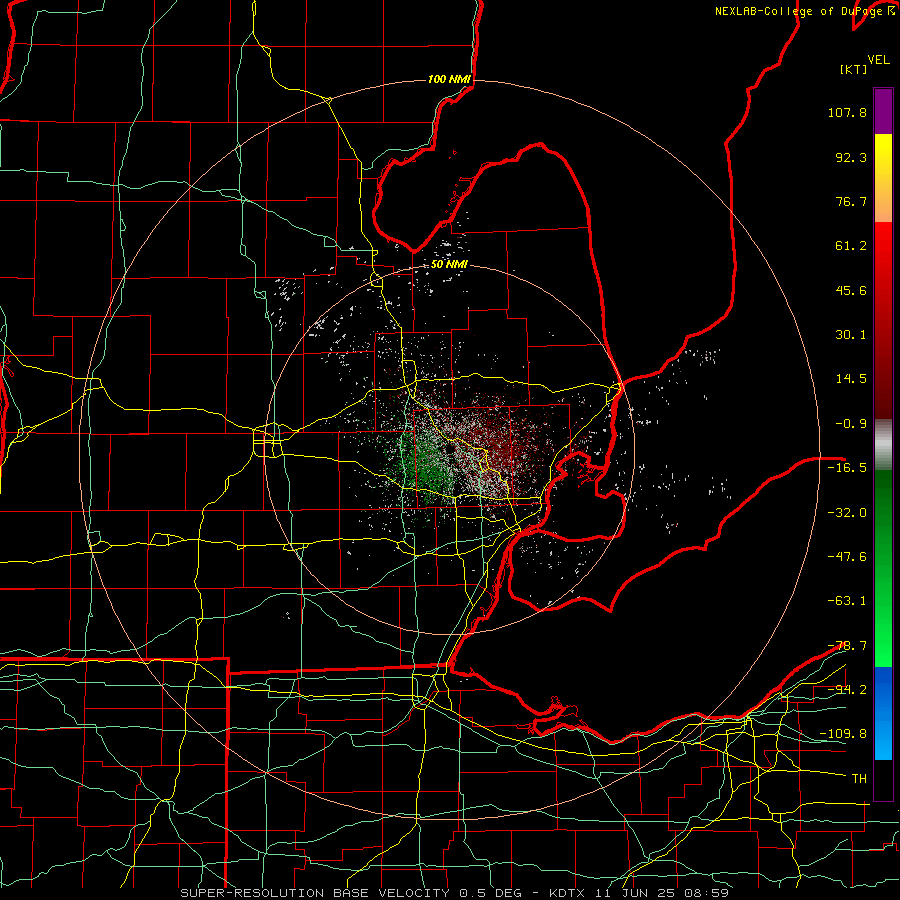The image size is (900, 900).
Task: Select the -109.8 legend value
Action: (843, 734)
